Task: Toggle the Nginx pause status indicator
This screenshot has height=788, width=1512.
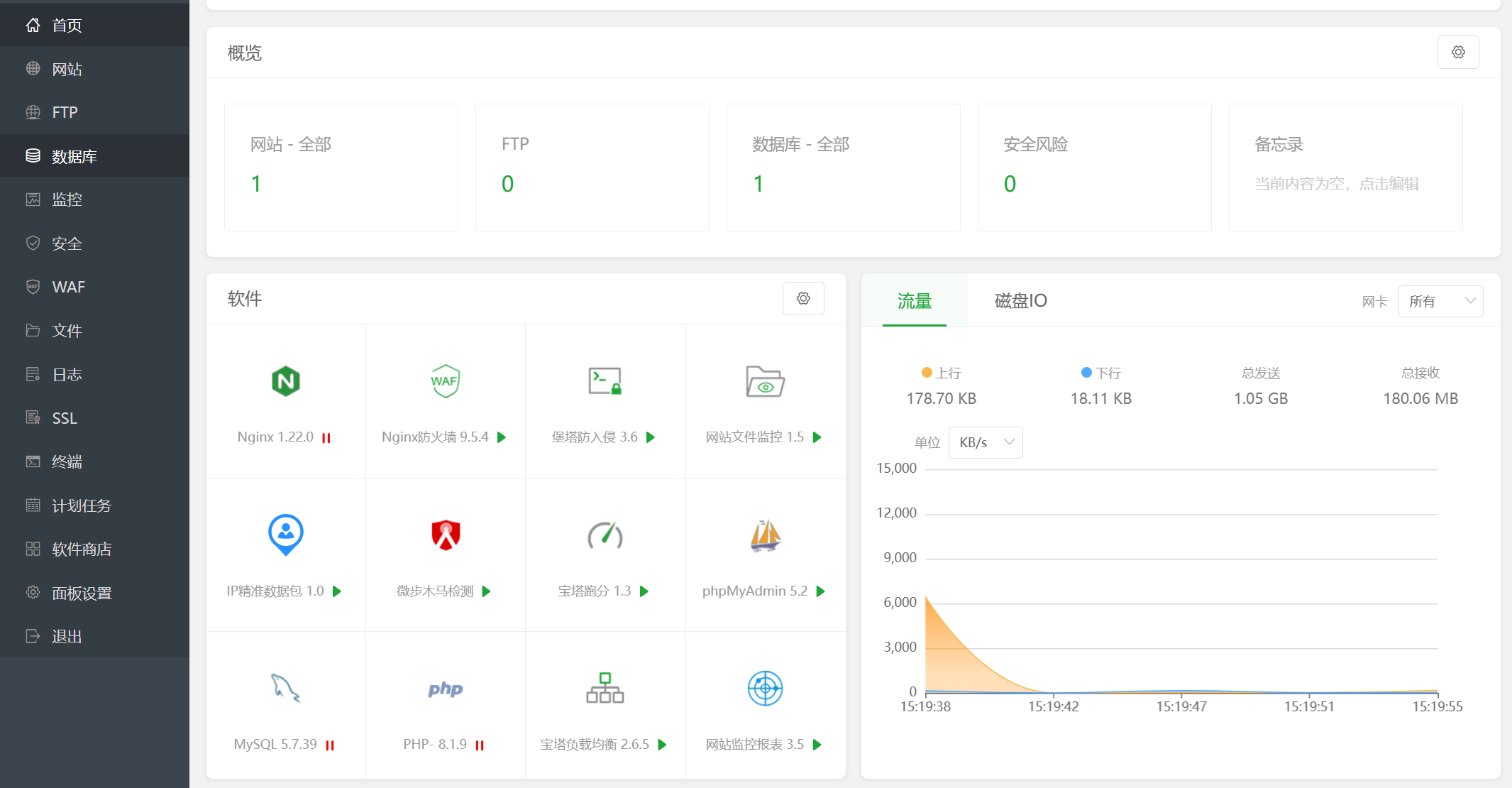Action: [326, 438]
